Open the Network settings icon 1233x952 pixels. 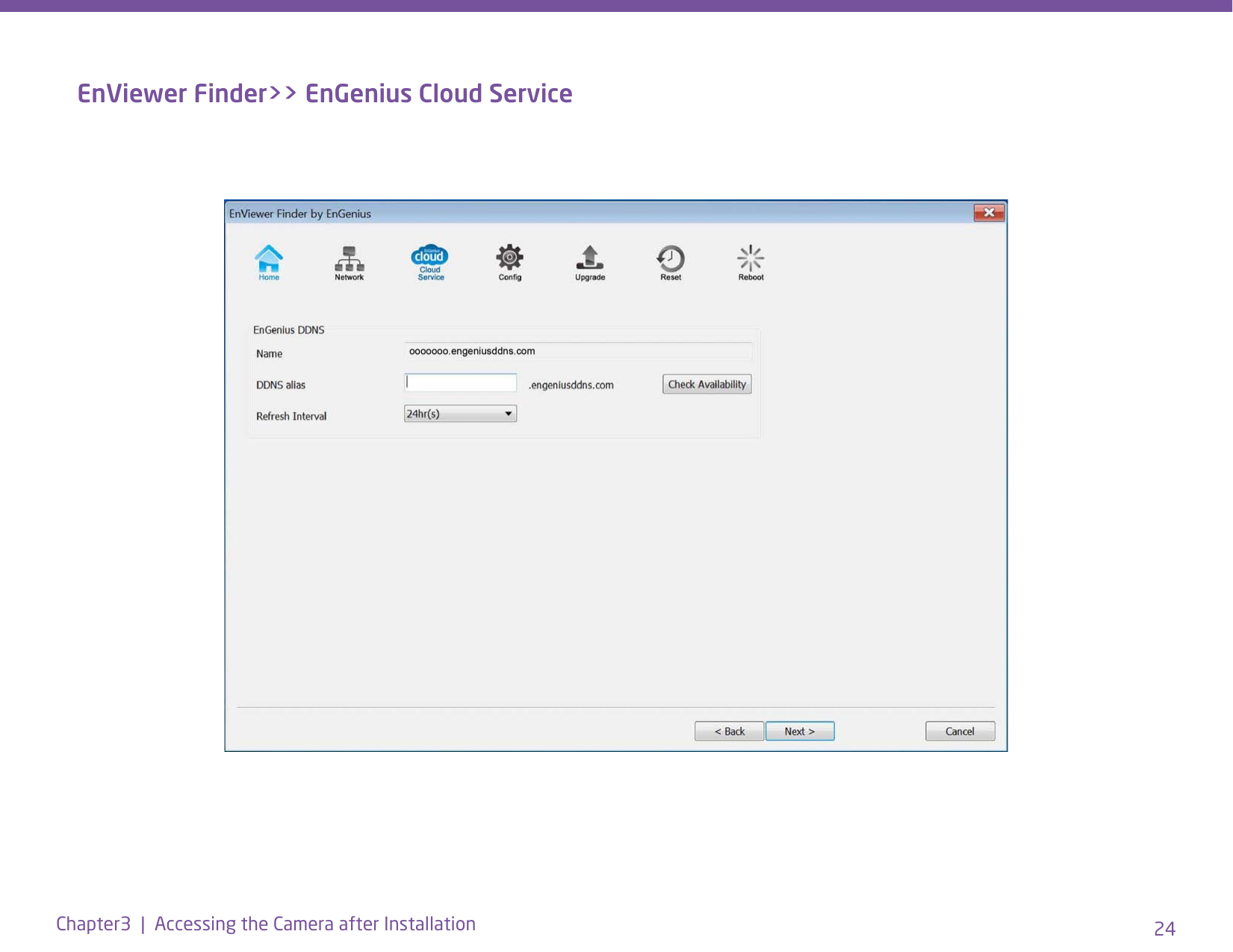(349, 263)
